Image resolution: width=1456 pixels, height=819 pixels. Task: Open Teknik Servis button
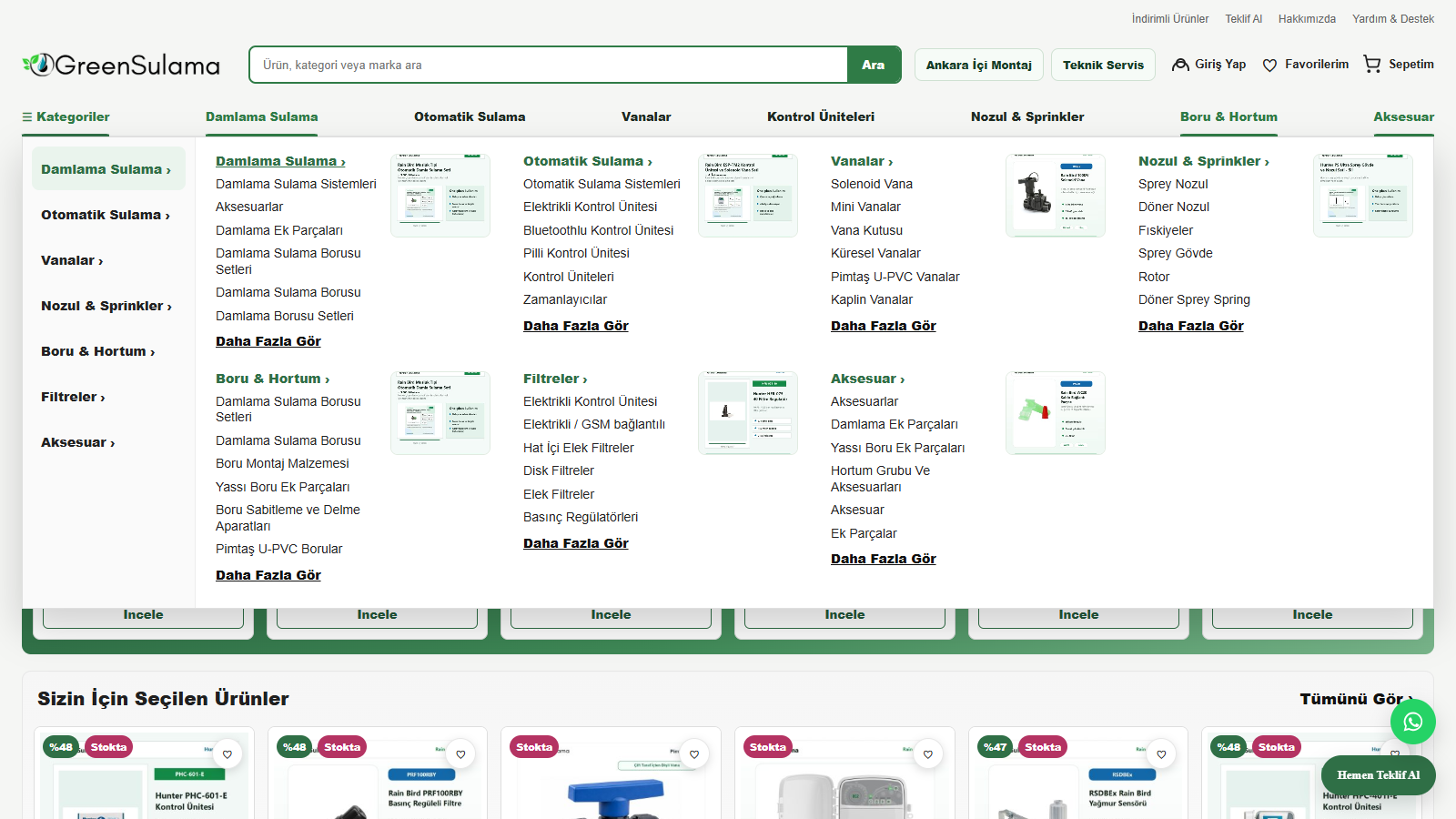tap(1103, 65)
